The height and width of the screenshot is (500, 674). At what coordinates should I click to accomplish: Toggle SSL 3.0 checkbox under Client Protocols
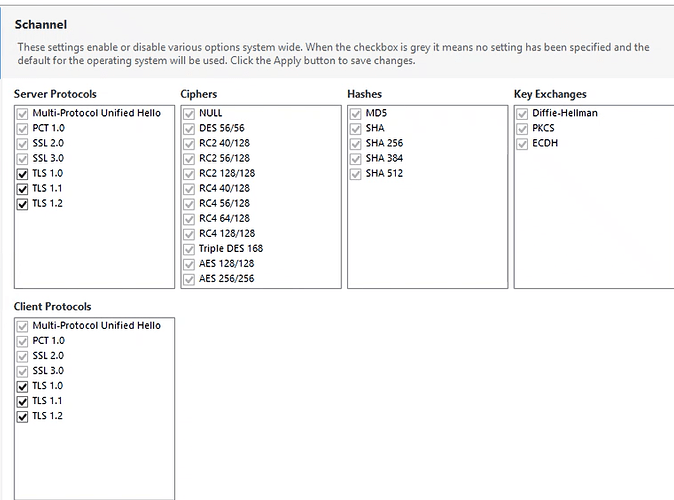[x=23, y=371]
